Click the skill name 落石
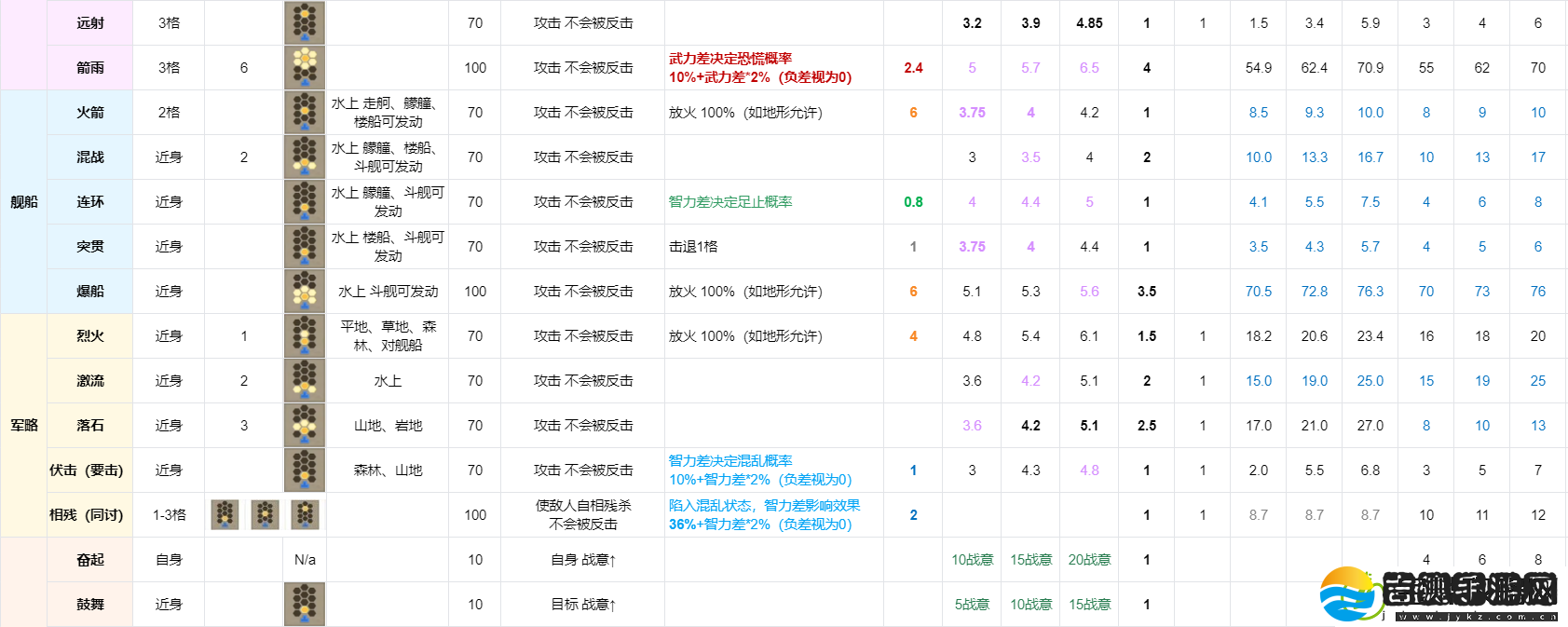Viewport: 1568px width, 627px height. point(90,426)
